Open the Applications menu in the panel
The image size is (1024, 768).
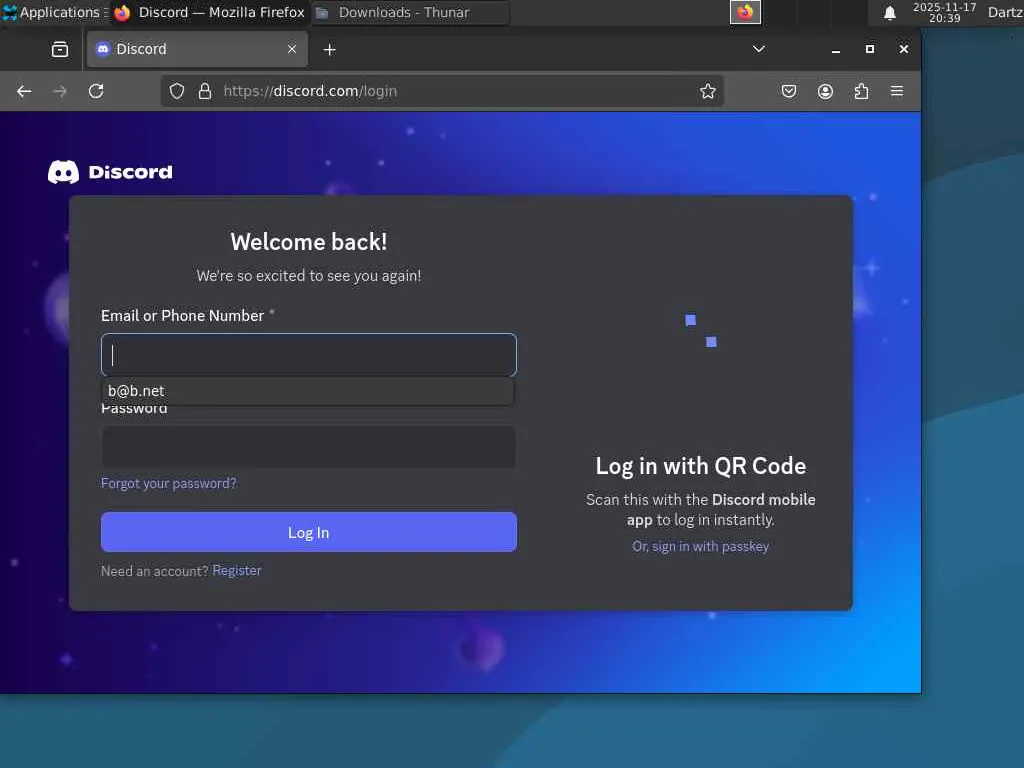click(x=55, y=12)
